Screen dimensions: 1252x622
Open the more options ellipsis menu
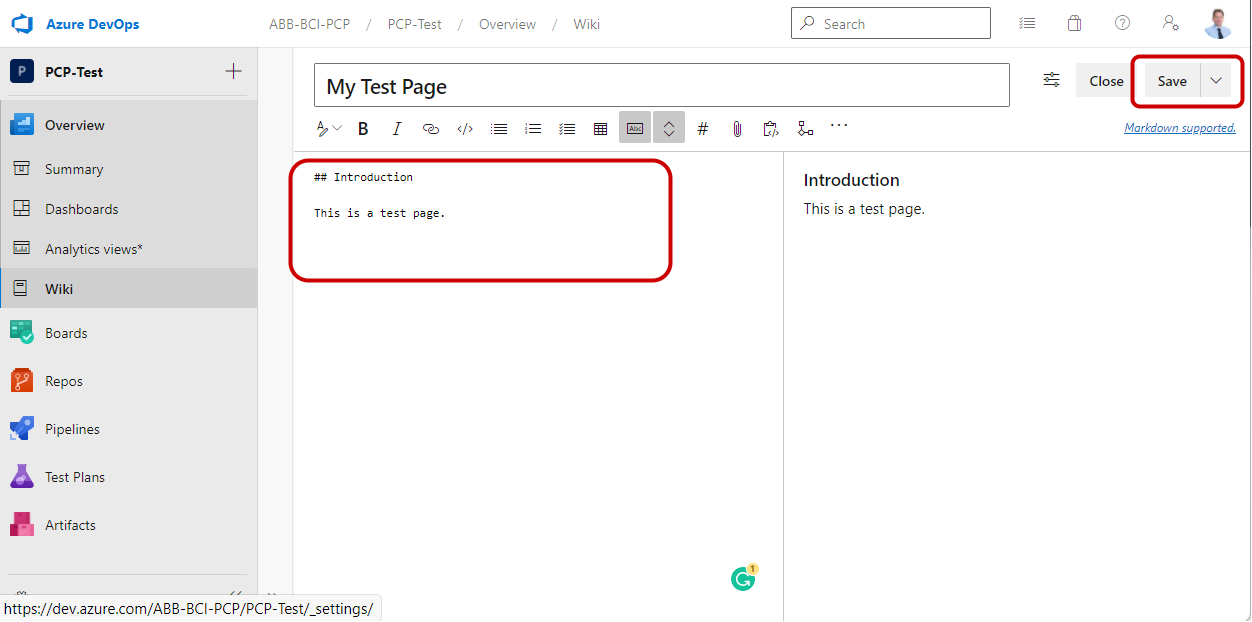(839, 126)
